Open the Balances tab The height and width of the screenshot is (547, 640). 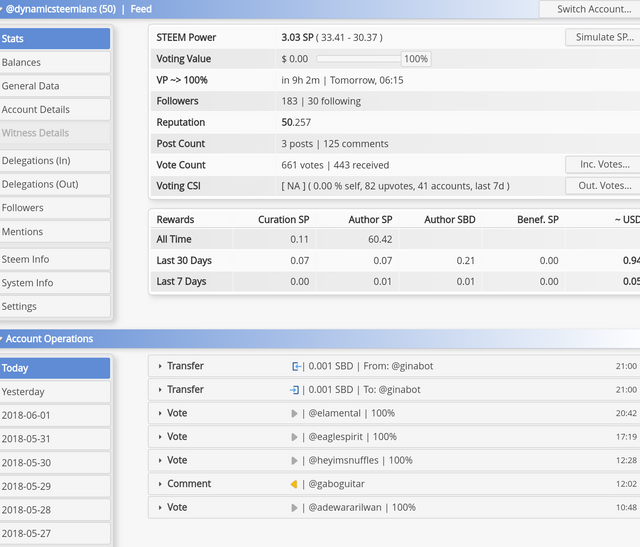coord(55,62)
